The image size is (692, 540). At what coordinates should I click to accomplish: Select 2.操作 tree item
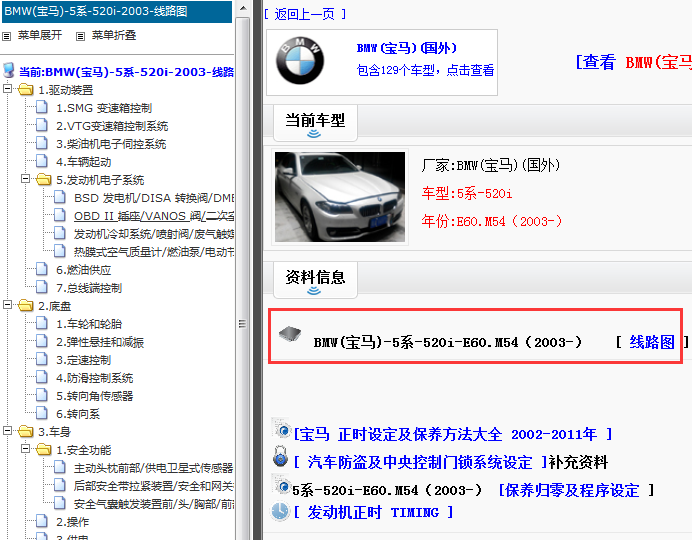72,522
